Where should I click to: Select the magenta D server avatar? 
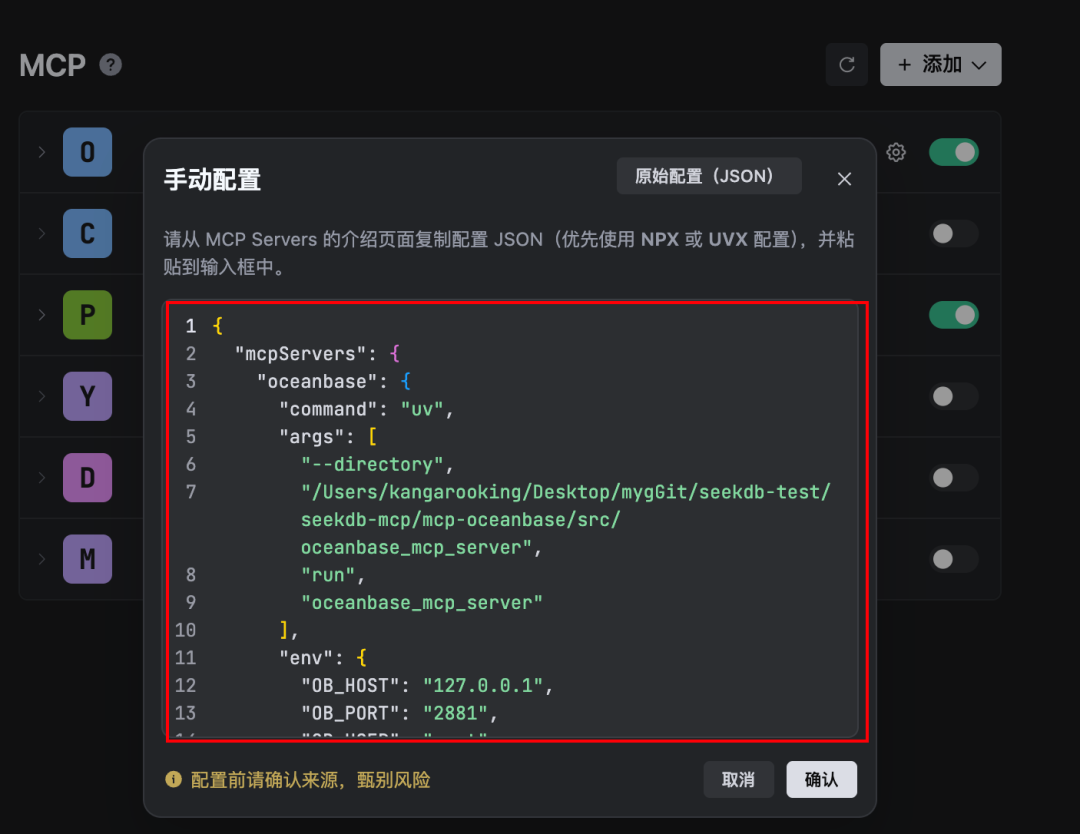click(87, 477)
